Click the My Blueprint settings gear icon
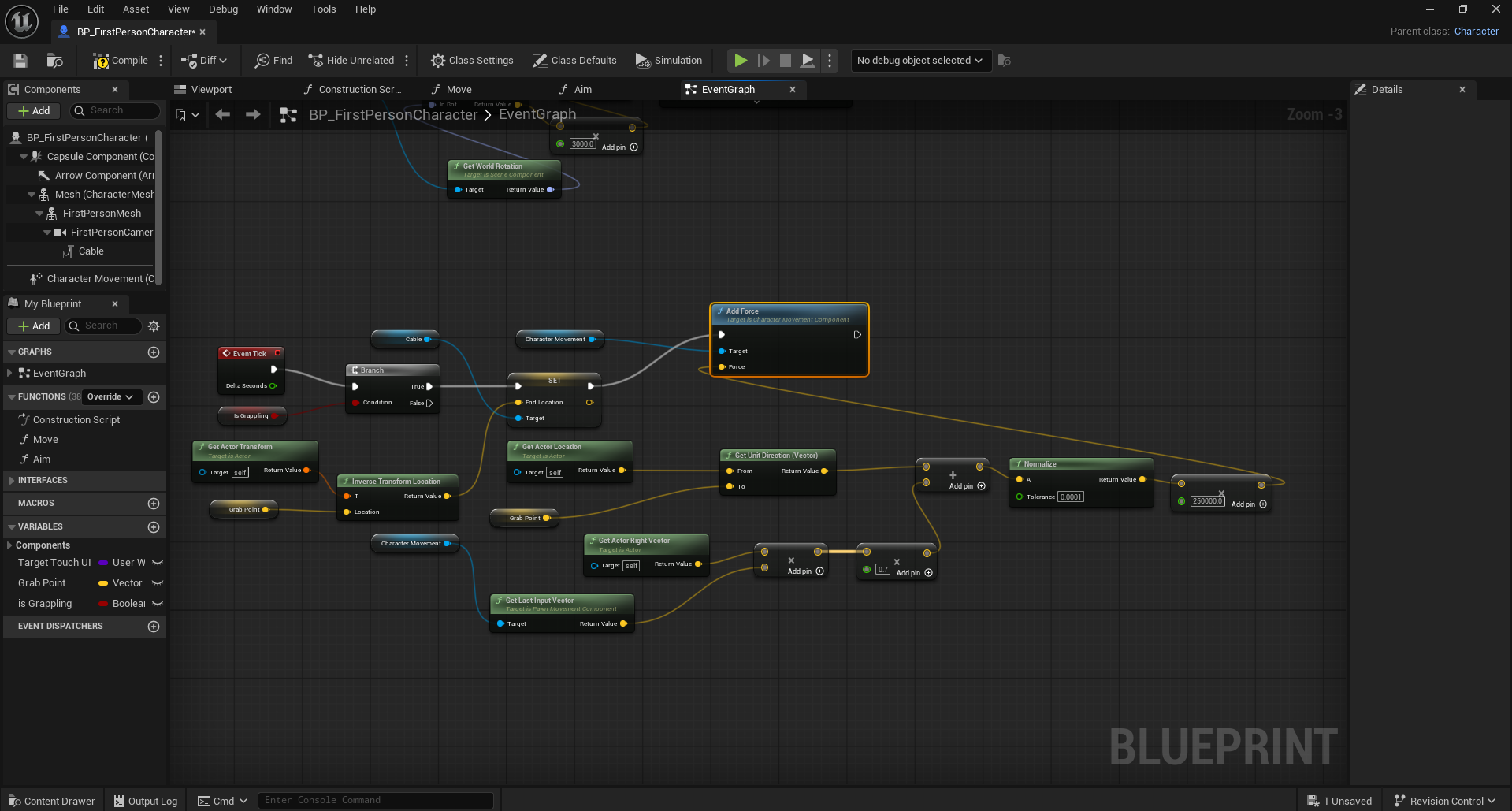1512x811 pixels. click(154, 326)
